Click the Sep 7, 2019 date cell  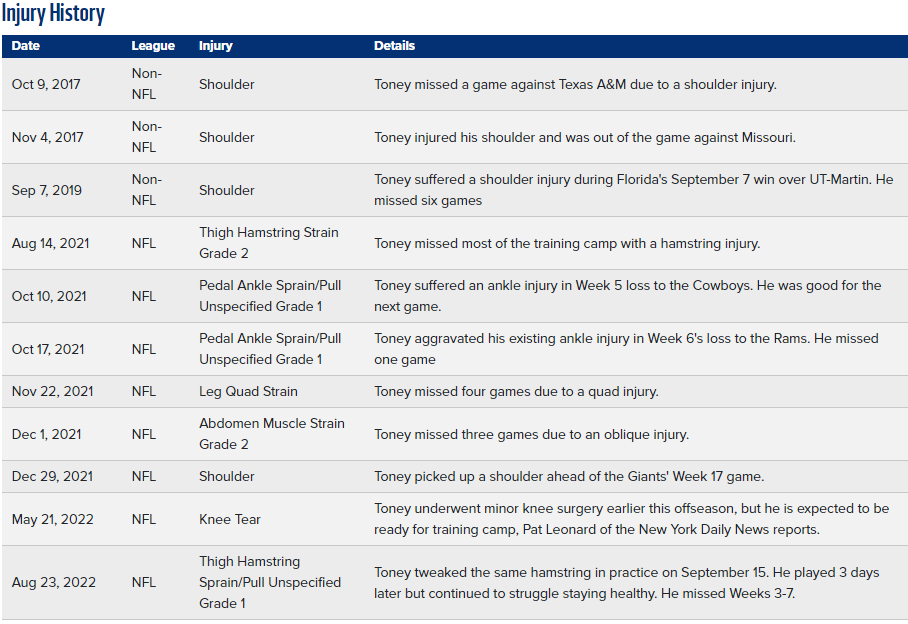46,190
